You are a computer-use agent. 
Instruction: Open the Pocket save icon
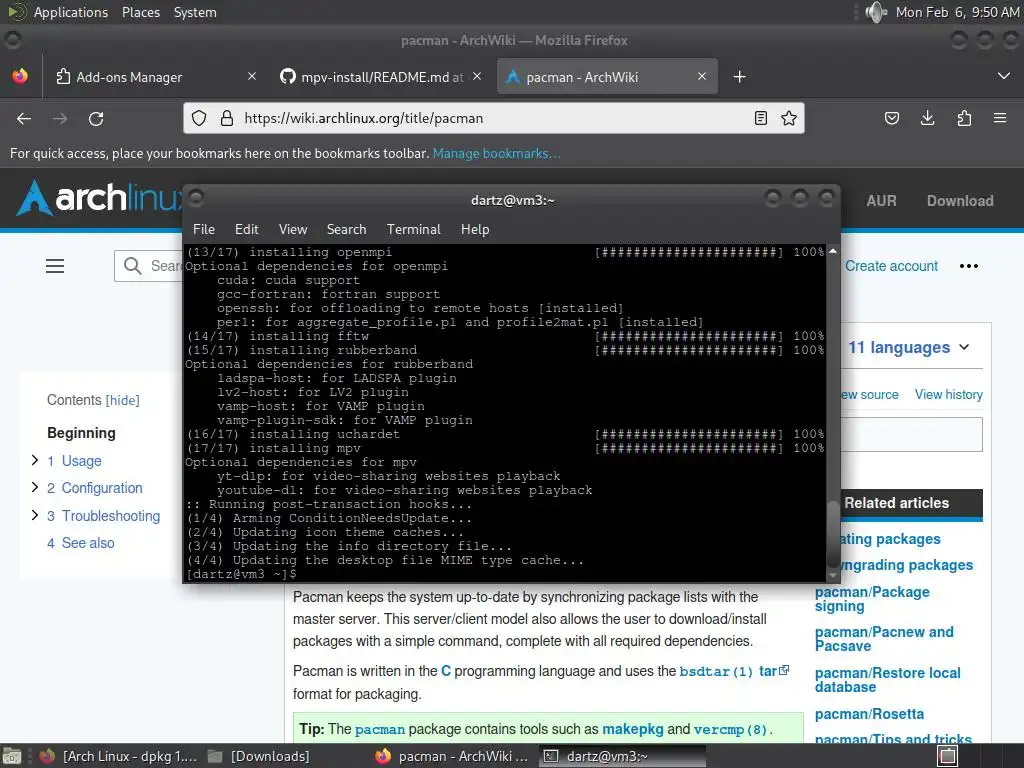[891, 118]
